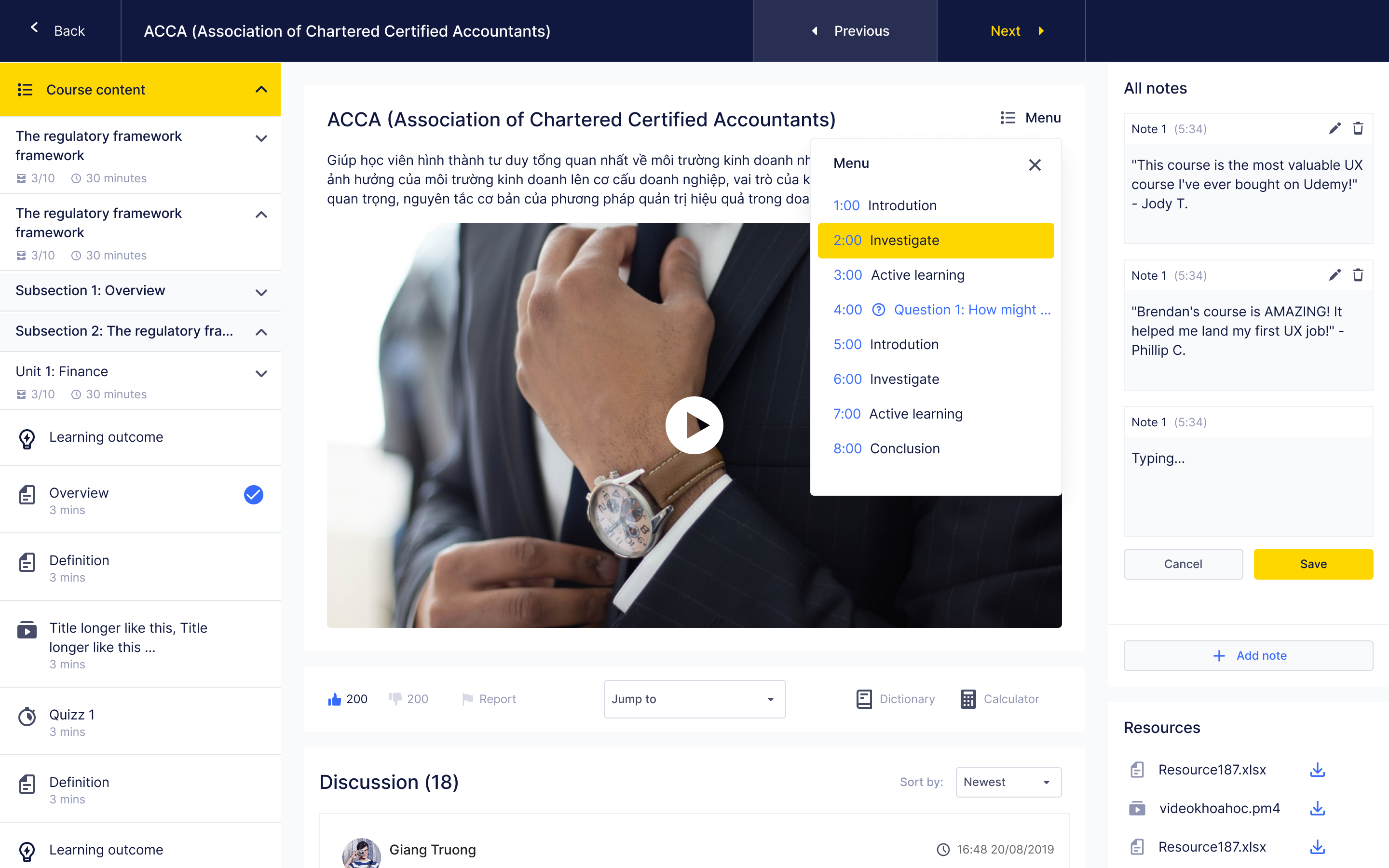Viewport: 1389px width, 868px height.
Task: Open the Calculator tool
Action: pyautogui.click(x=999, y=699)
